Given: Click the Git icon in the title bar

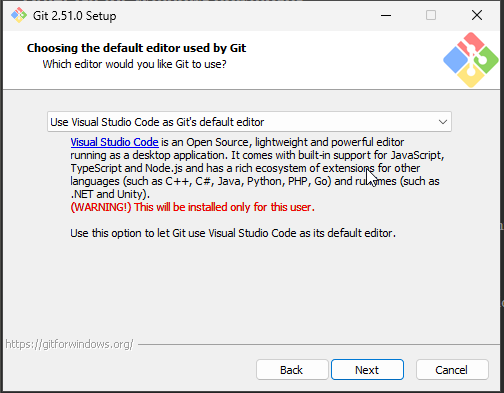Looking at the screenshot, I should pos(19,15).
